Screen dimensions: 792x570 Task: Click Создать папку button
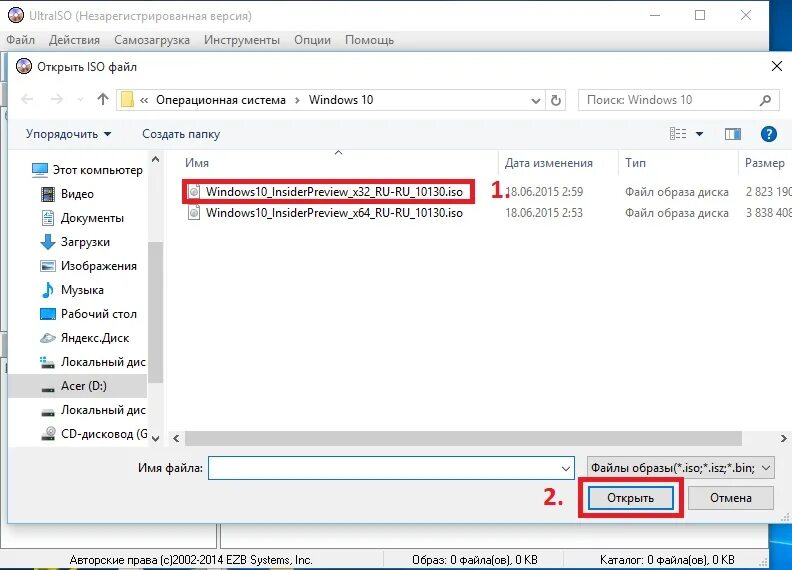click(x=181, y=134)
